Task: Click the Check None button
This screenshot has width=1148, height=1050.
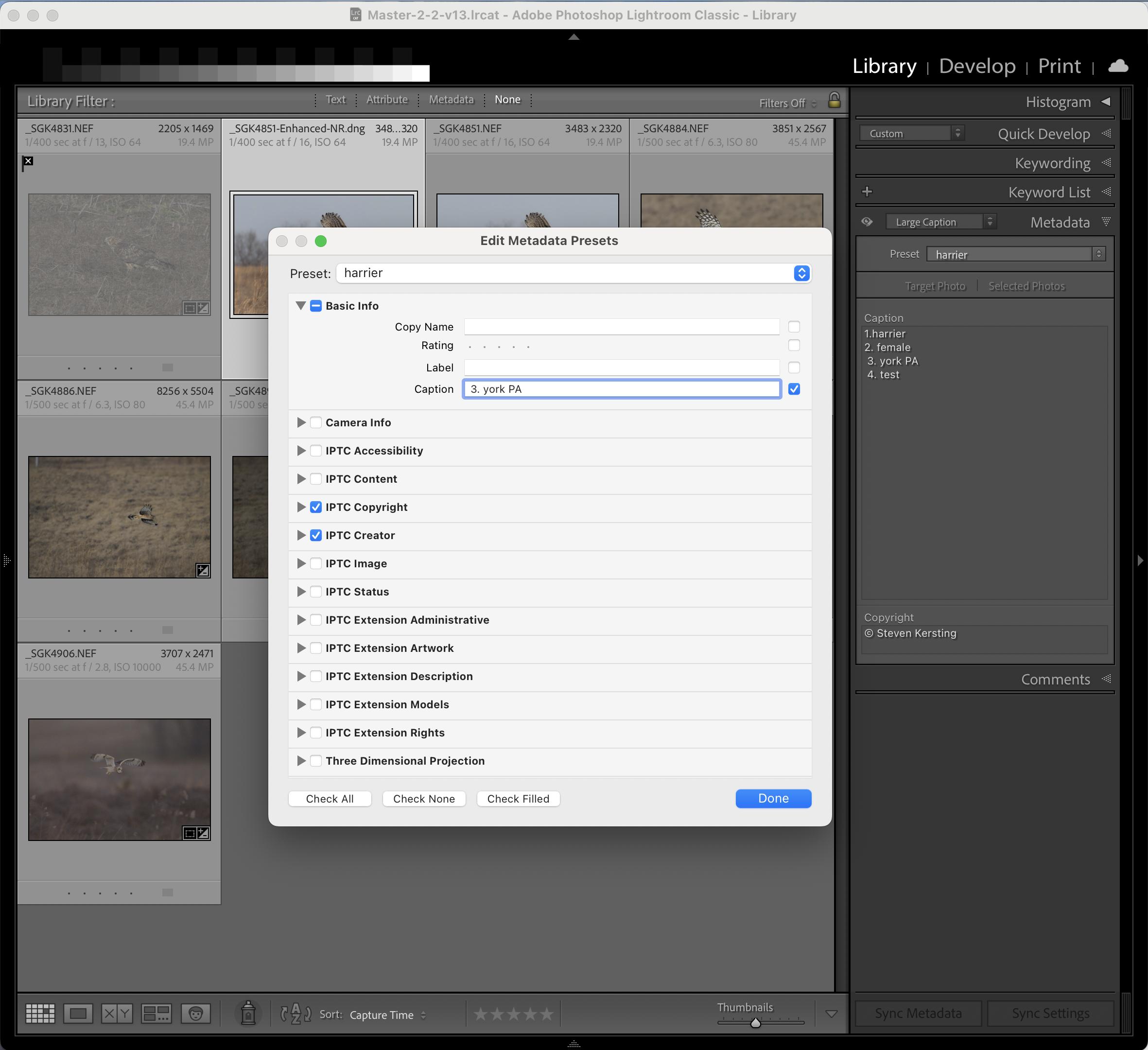Action: (424, 798)
